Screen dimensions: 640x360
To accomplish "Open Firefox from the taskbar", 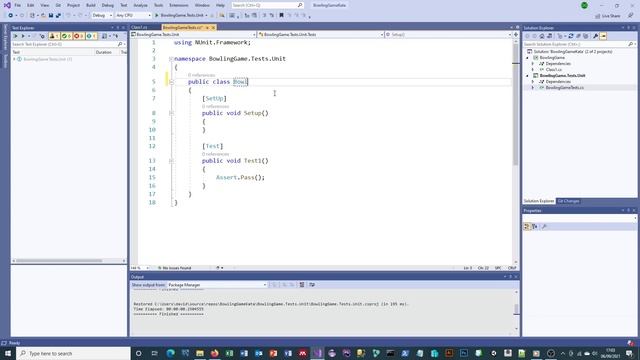I will point(215,353).
